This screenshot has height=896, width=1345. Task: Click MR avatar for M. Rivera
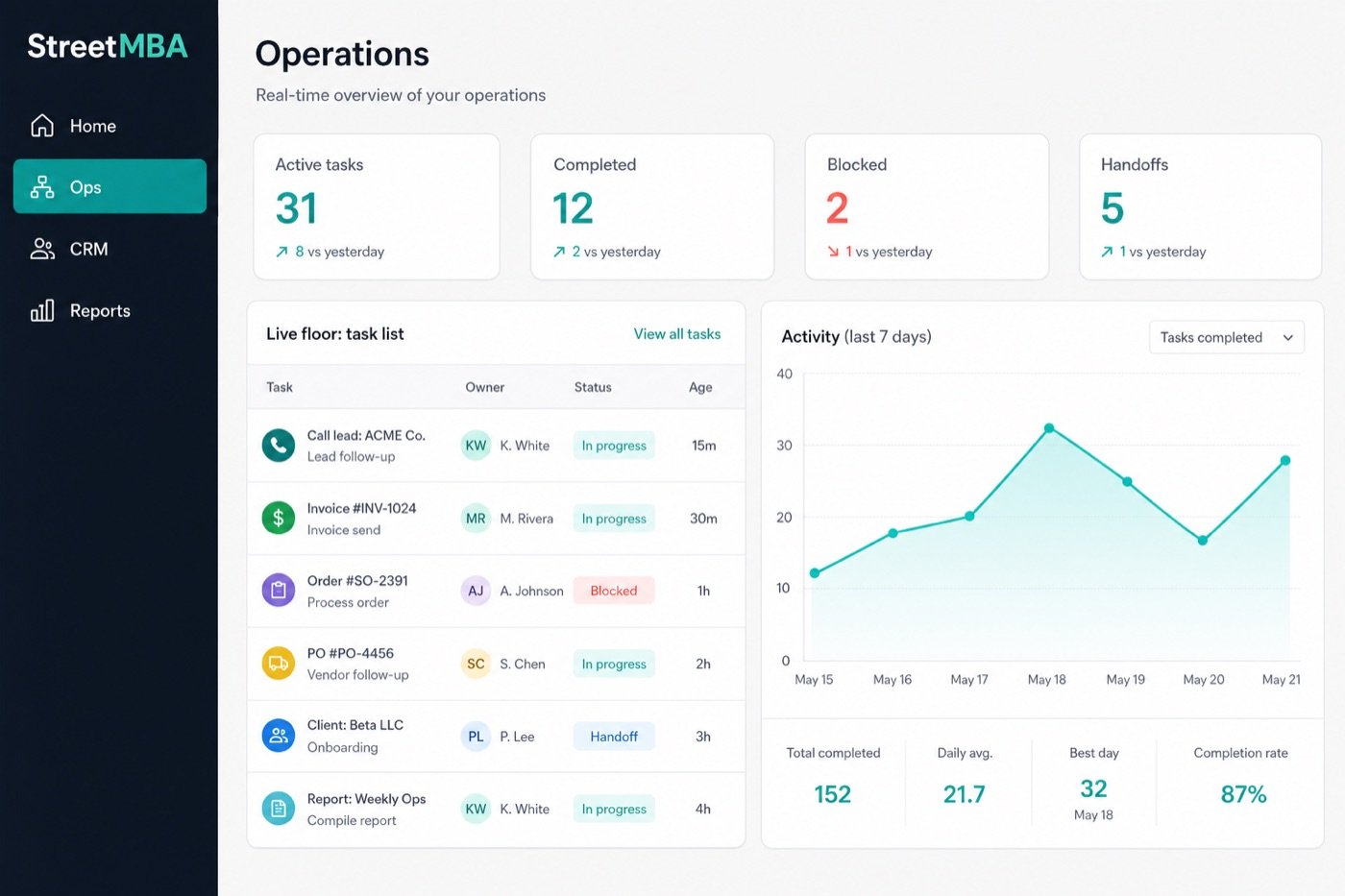(x=476, y=519)
